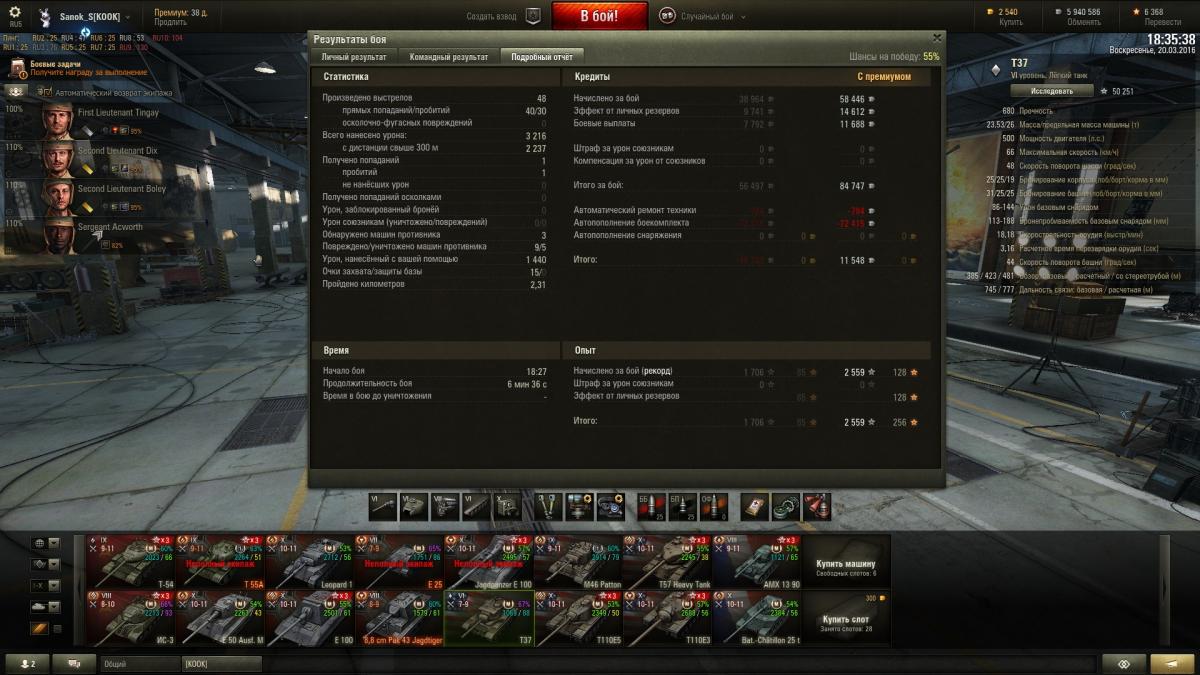Open the T37 radio module slot

(507, 506)
